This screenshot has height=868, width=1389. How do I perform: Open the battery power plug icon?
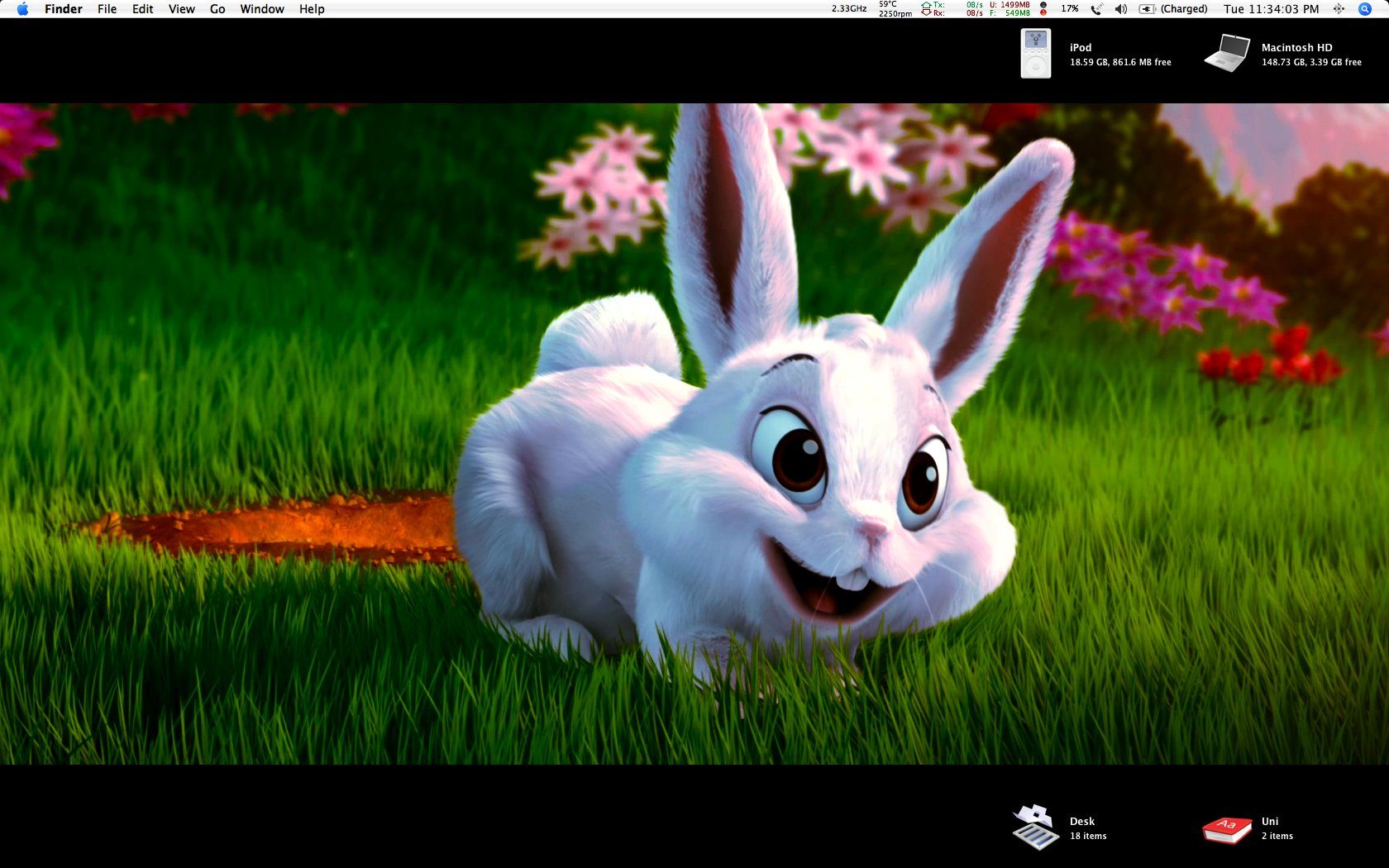(x=1147, y=9)
